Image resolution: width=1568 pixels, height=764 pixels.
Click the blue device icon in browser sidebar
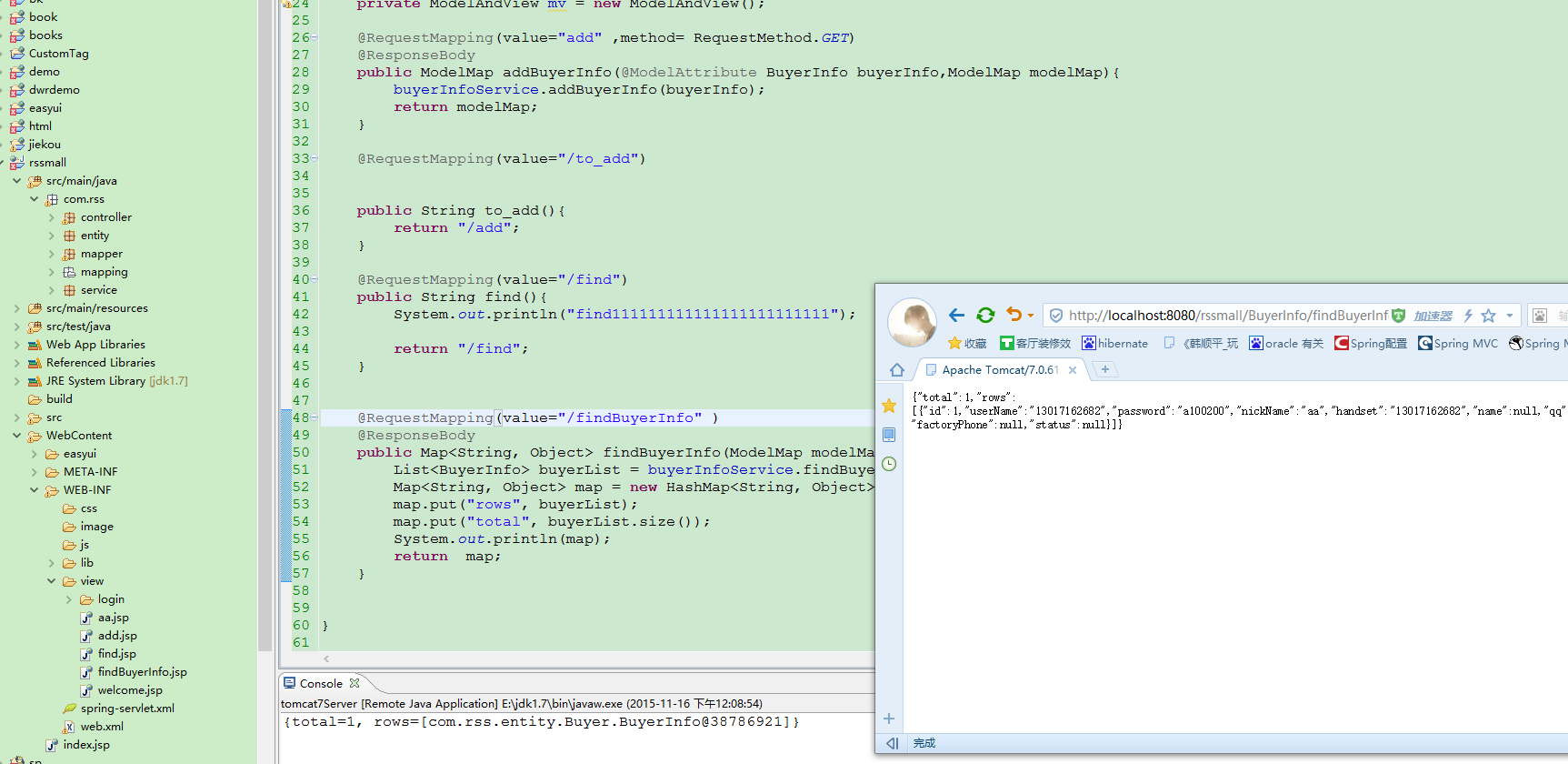[889, 435]
